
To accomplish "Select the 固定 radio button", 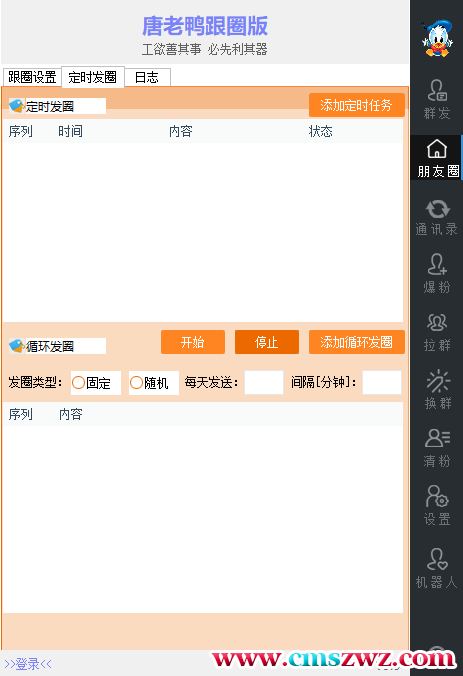I will [x=78, y=382].
